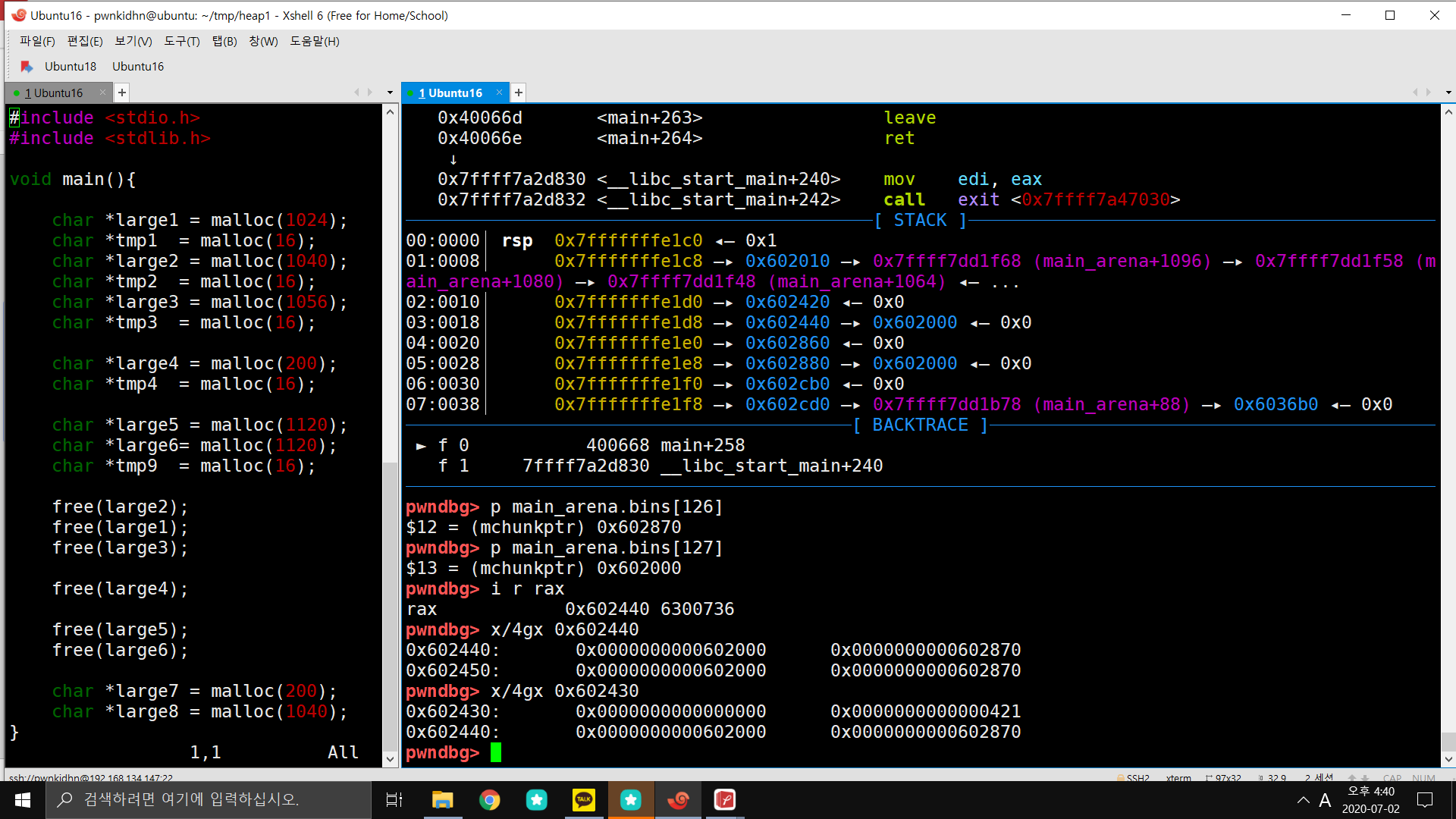The image size is (1456, 819).
Task: Click the BACKTRACE section header
Action: coord(921,425)
